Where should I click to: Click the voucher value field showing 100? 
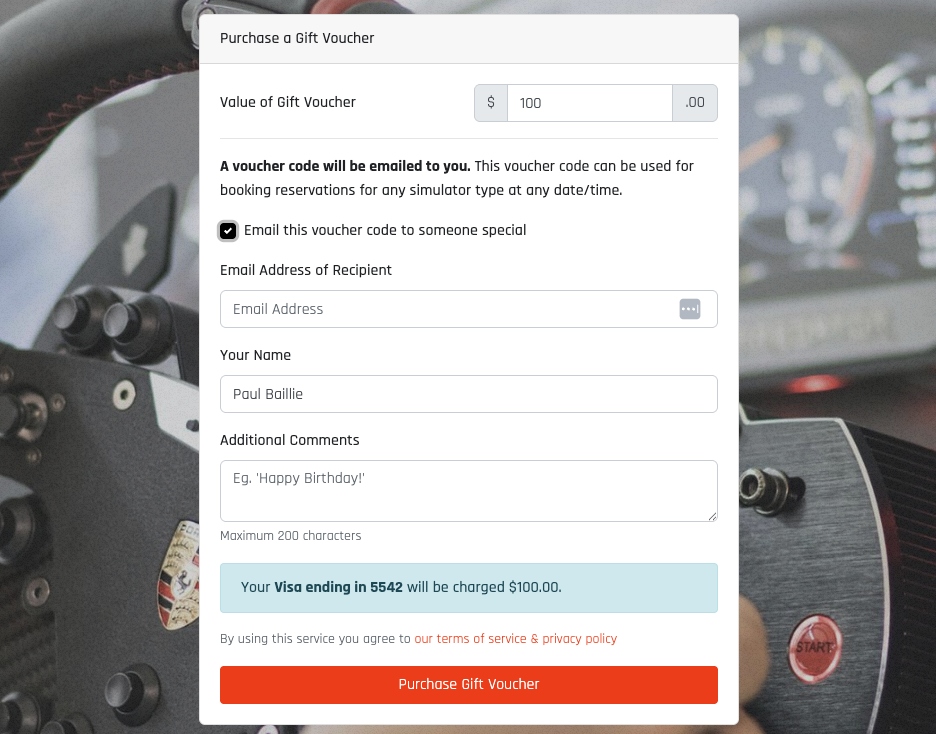point(590,103)
